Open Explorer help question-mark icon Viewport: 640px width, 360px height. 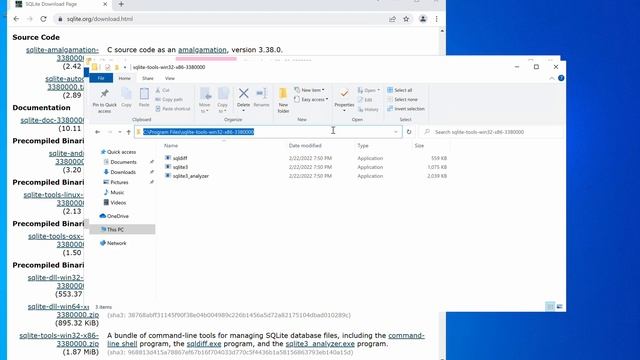[561, 78]
